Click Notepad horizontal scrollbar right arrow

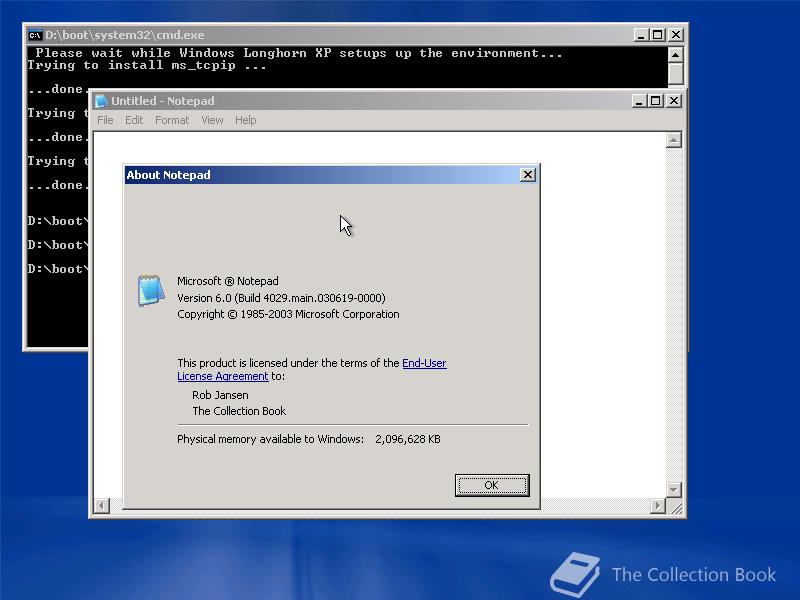click(x=658, y=506)
